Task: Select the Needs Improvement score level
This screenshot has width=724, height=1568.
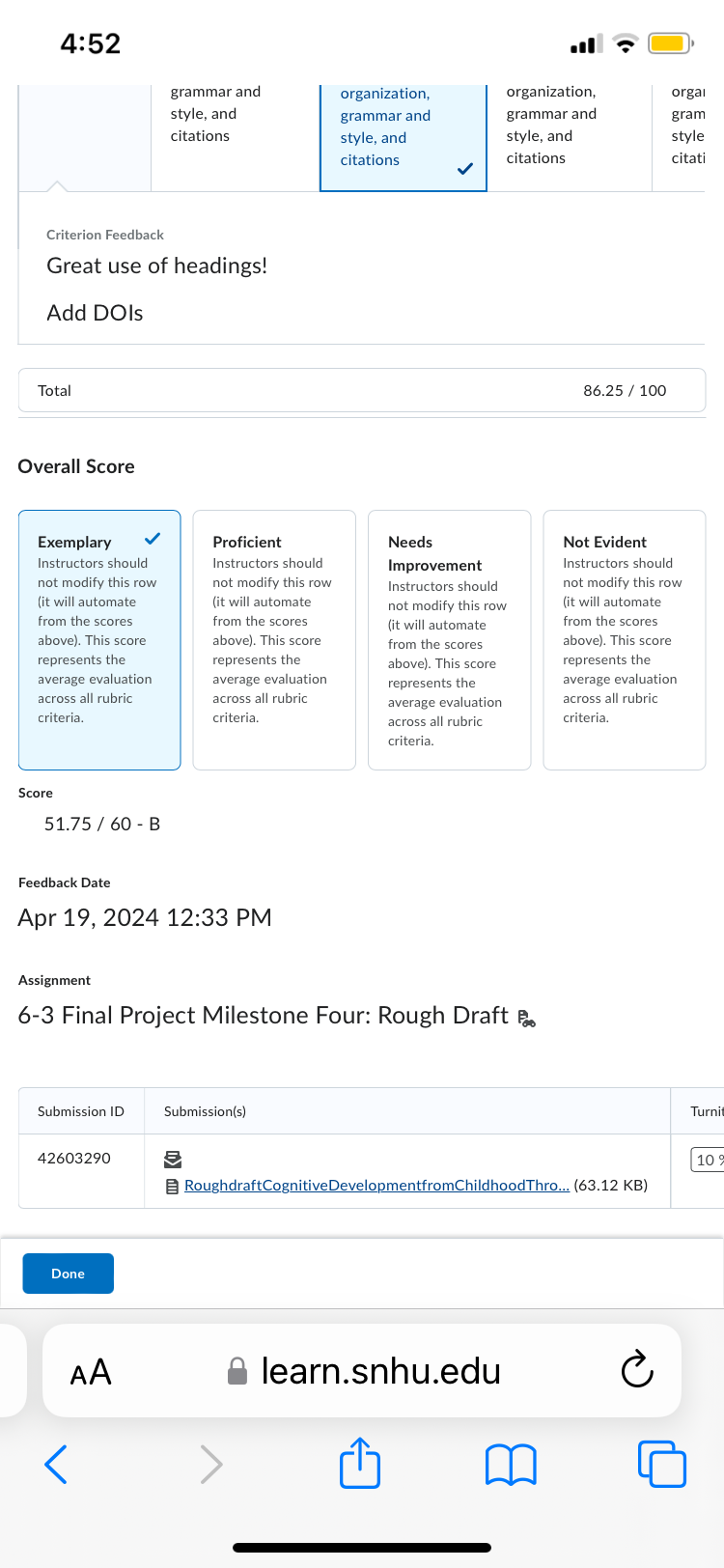Action: (x=450, y=640)
